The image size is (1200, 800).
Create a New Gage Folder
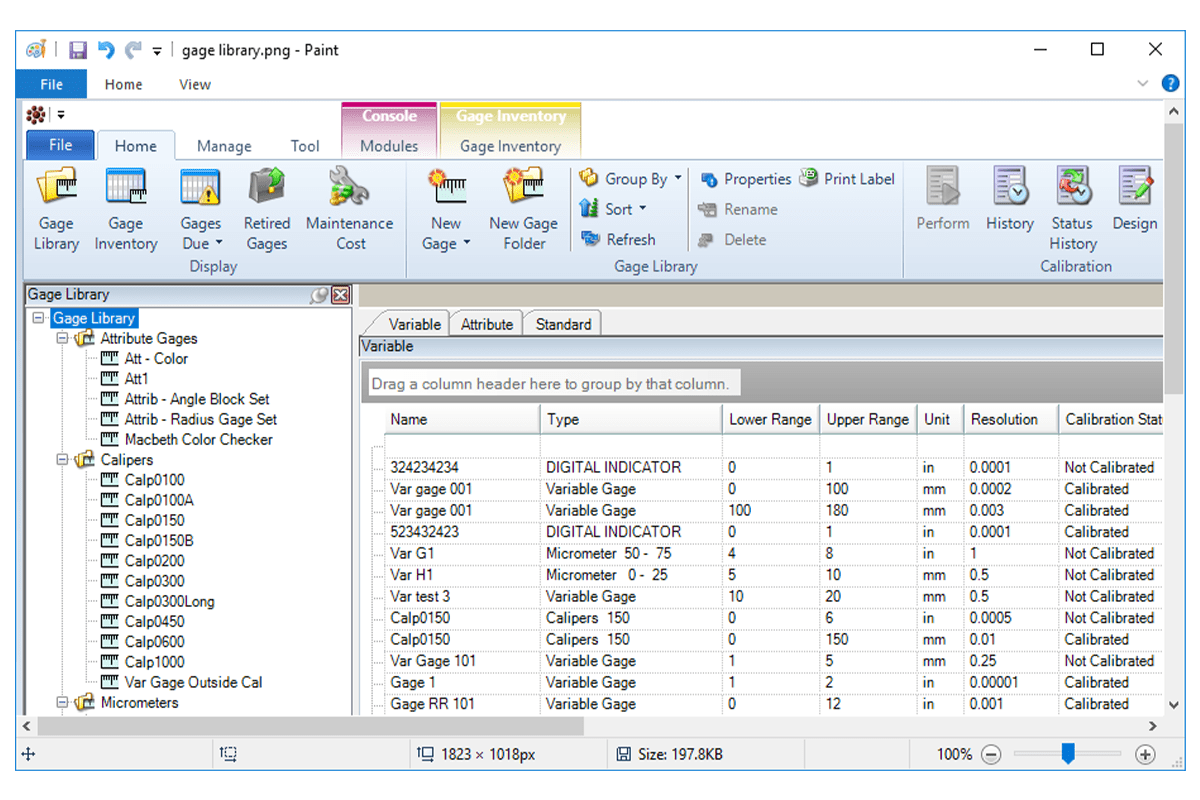tap(523, 209)
